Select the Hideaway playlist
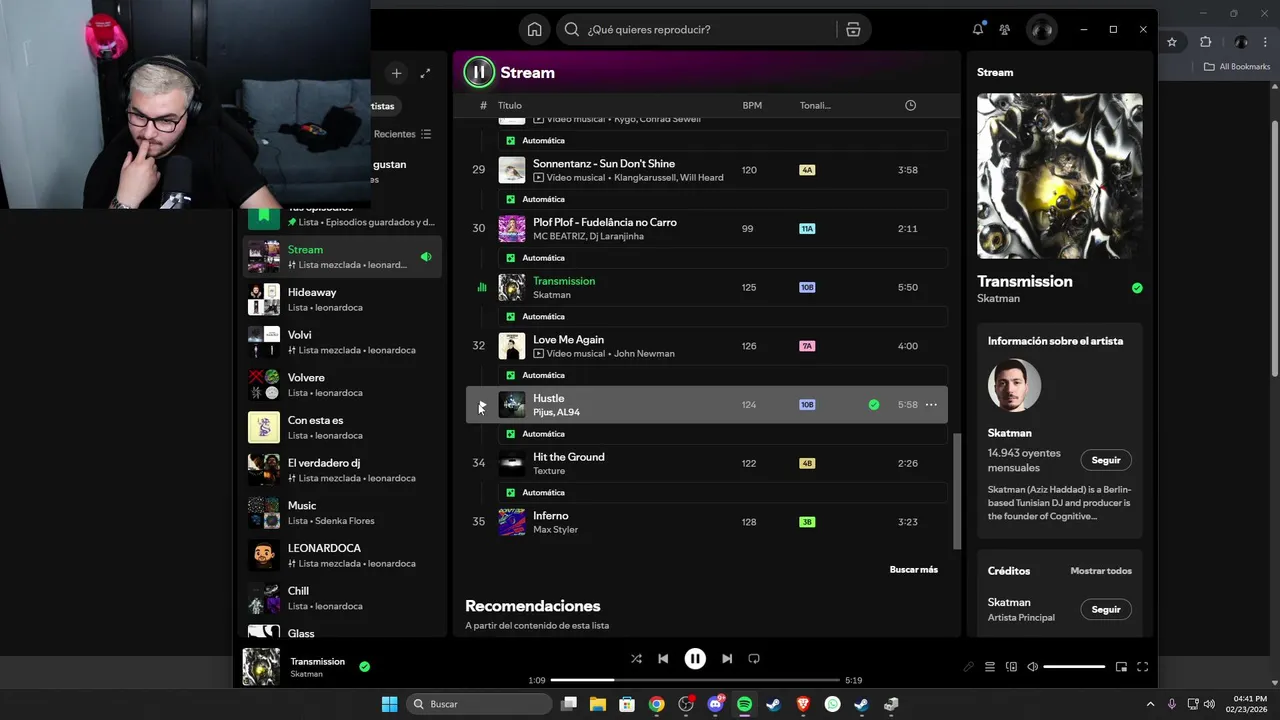 pyautogui.click(x=344, y=299)
